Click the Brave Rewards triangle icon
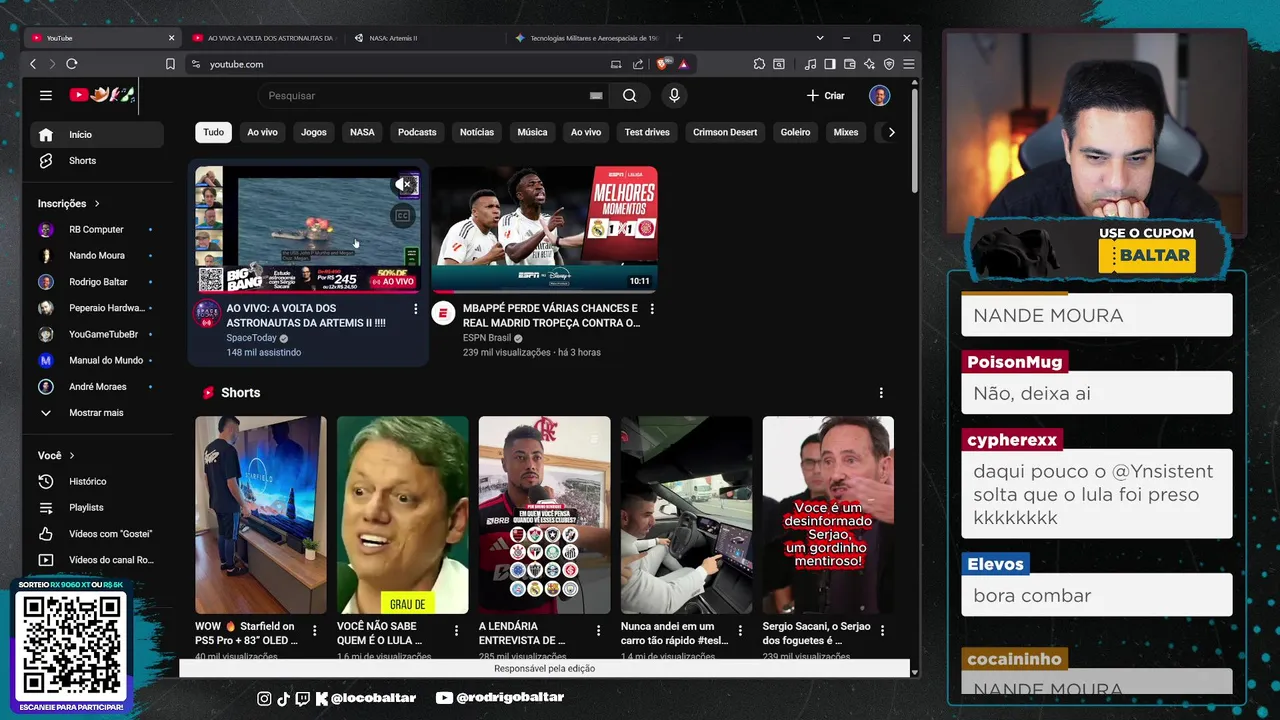The height and width of the screenshot is (720, 1280). (683, 64)
